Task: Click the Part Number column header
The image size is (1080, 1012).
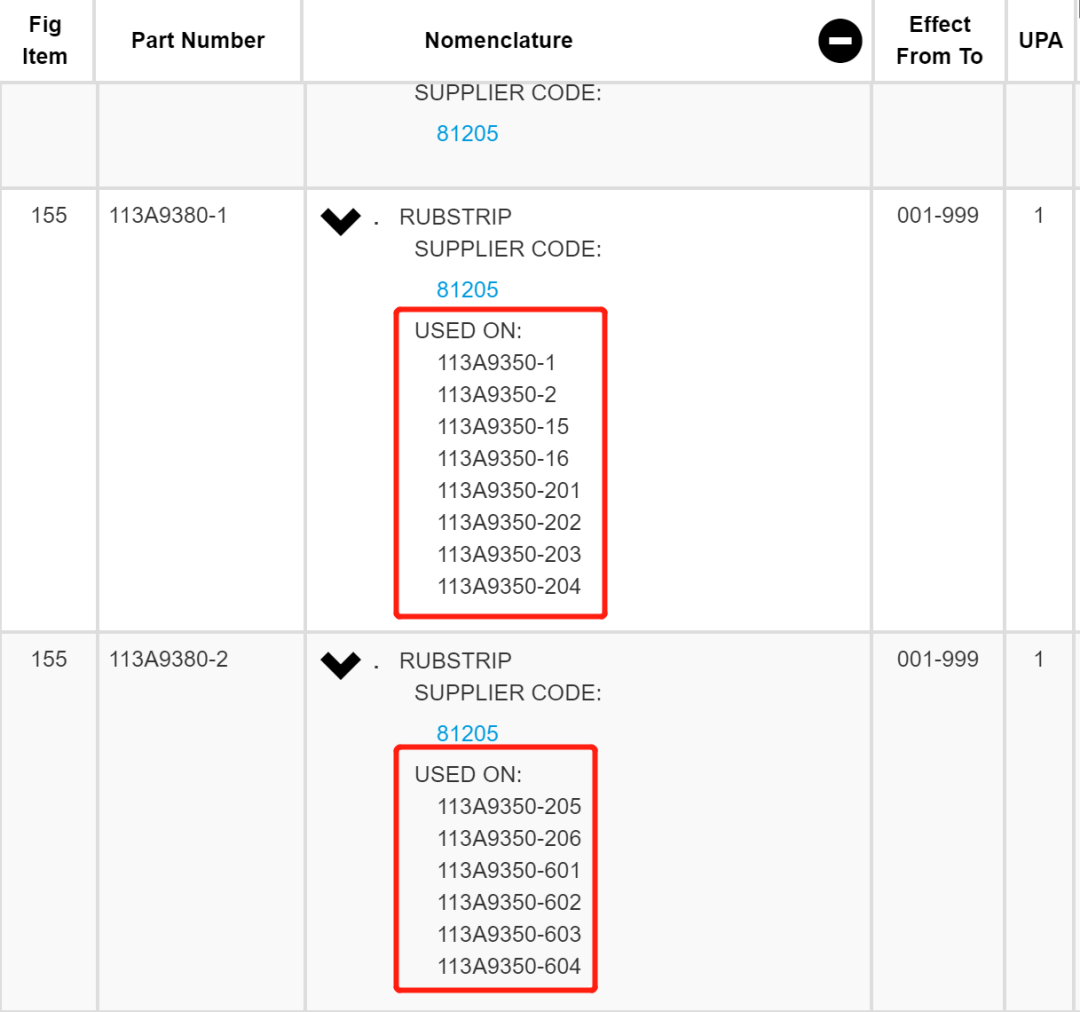Action: pos(198,41)
